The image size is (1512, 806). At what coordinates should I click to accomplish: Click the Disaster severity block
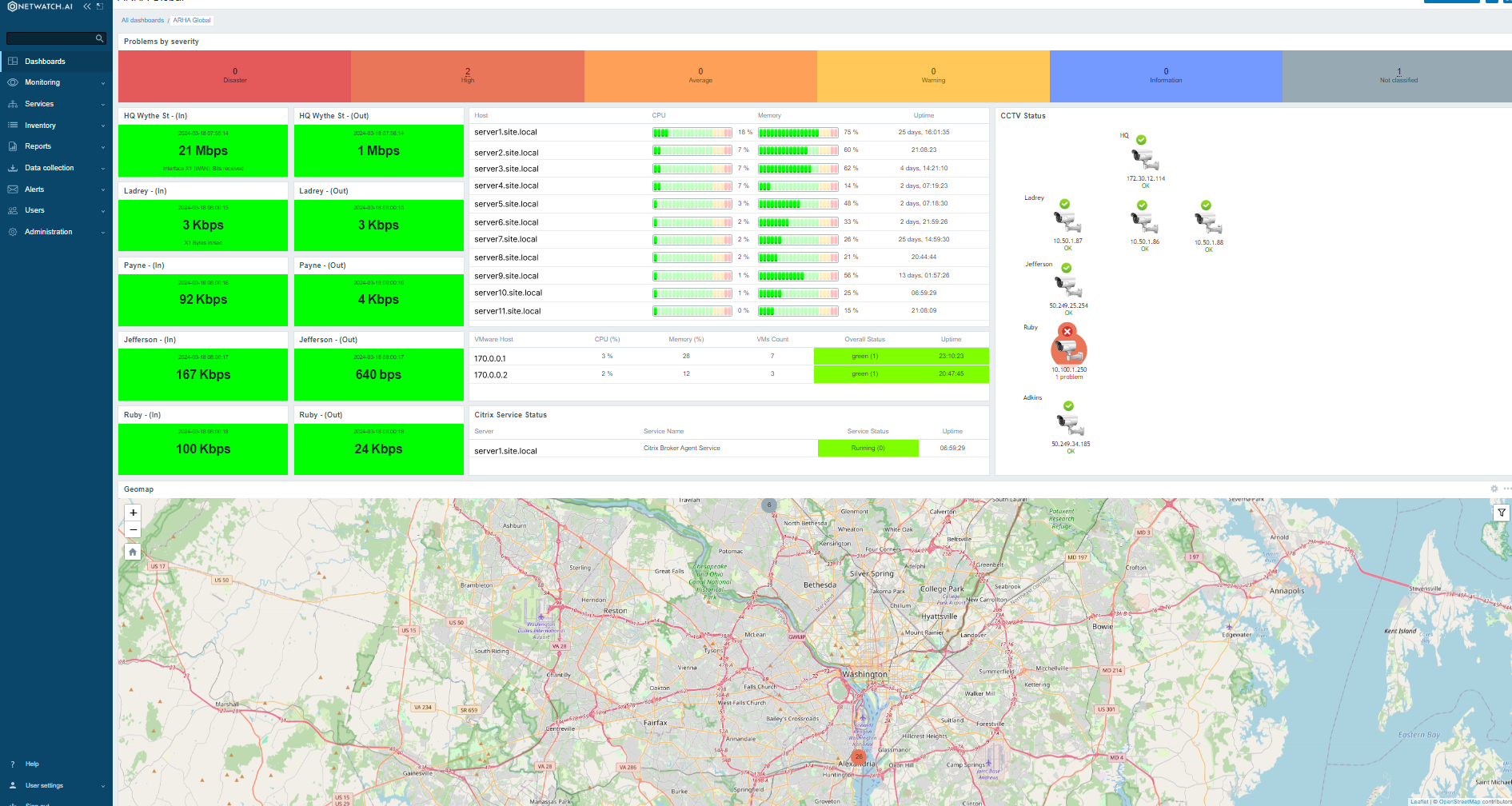234,76
